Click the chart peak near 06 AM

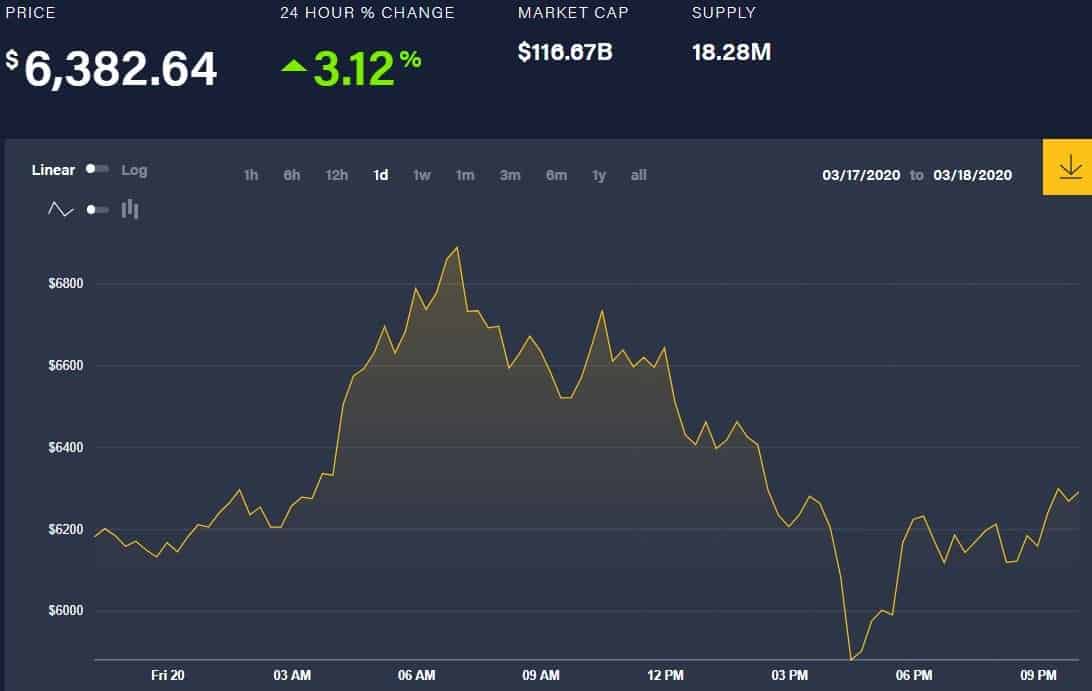tap(457, 247)
